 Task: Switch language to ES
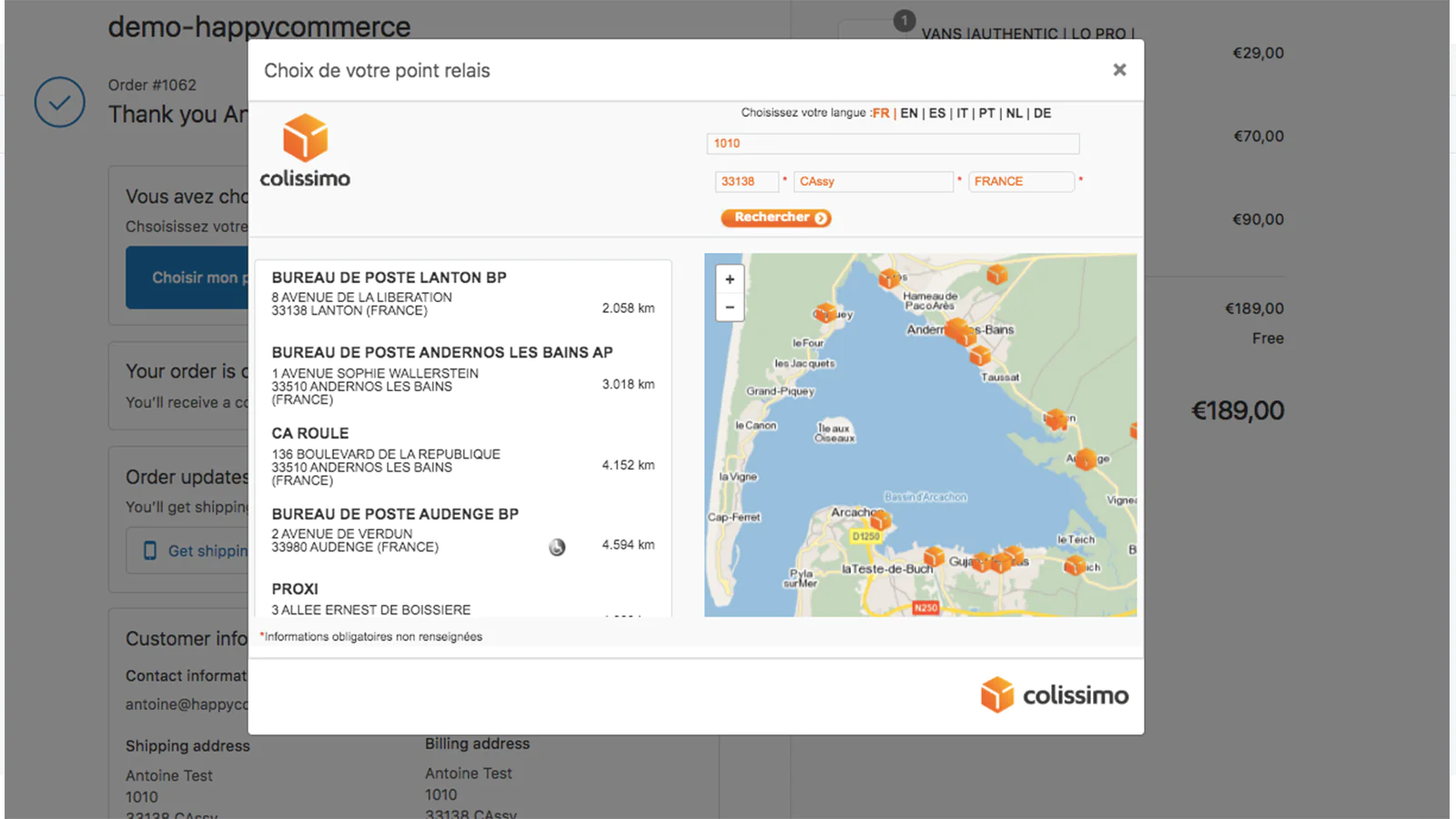coord(937,114)
